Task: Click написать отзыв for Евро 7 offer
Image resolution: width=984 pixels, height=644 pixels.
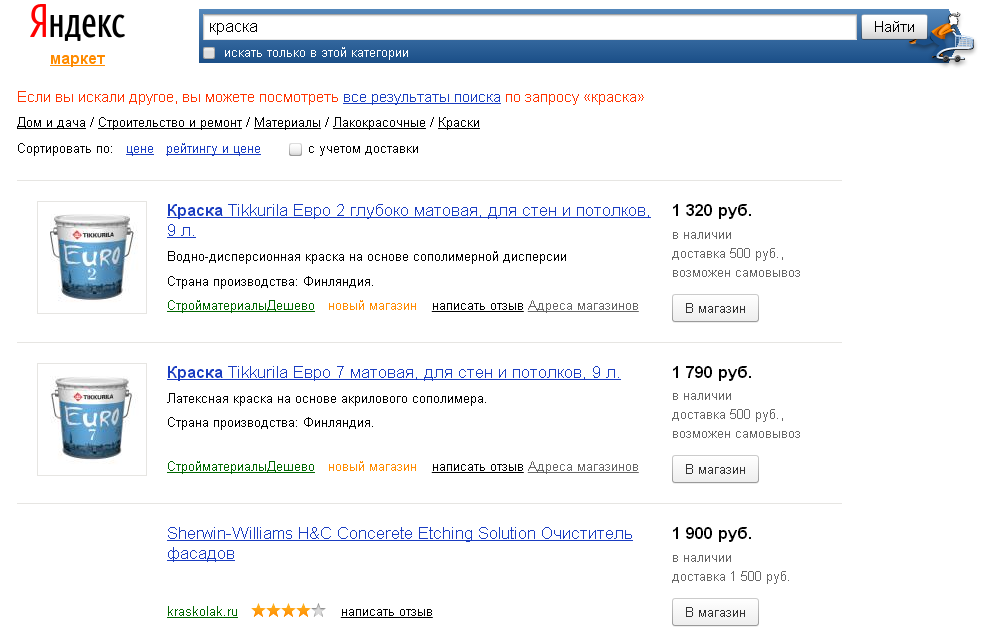Action: [478, 467]
